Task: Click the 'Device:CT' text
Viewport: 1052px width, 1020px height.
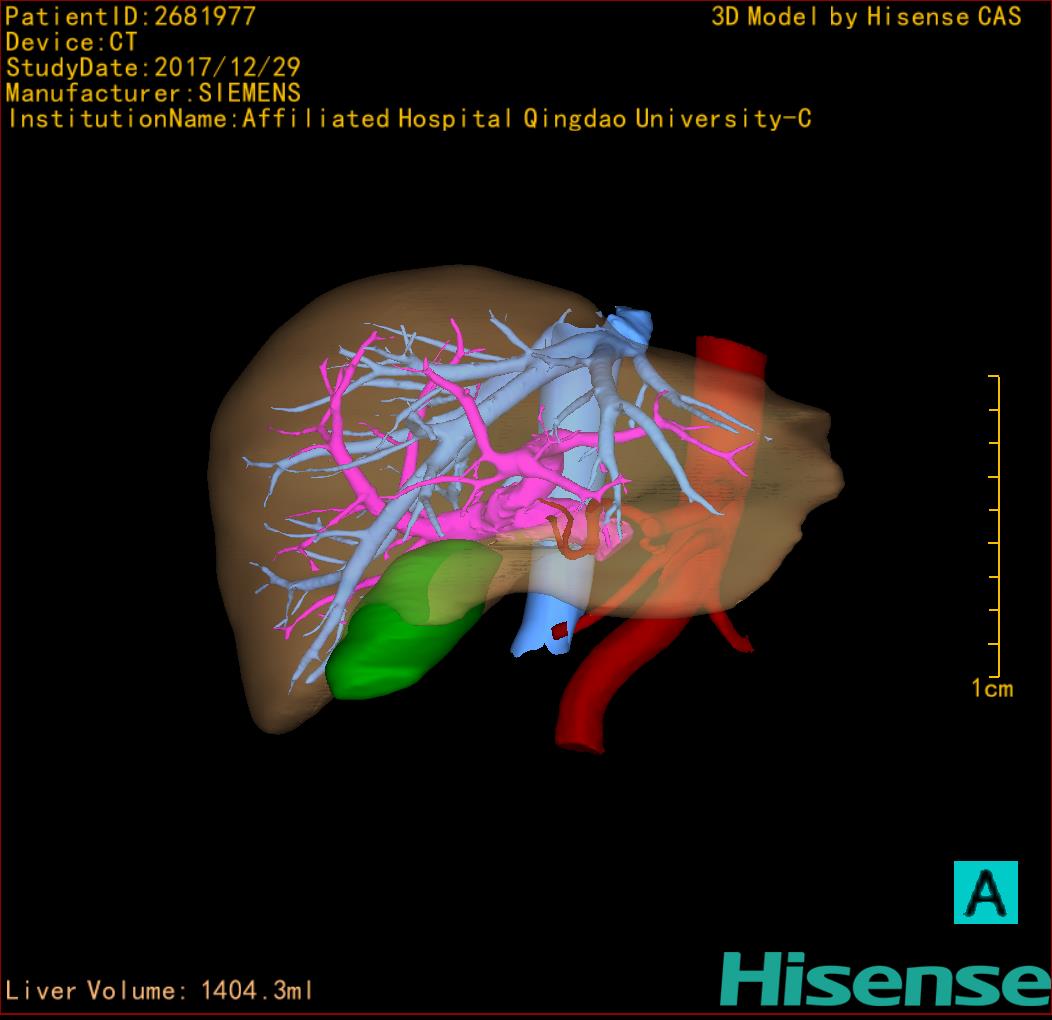Action: coord(71,42)
